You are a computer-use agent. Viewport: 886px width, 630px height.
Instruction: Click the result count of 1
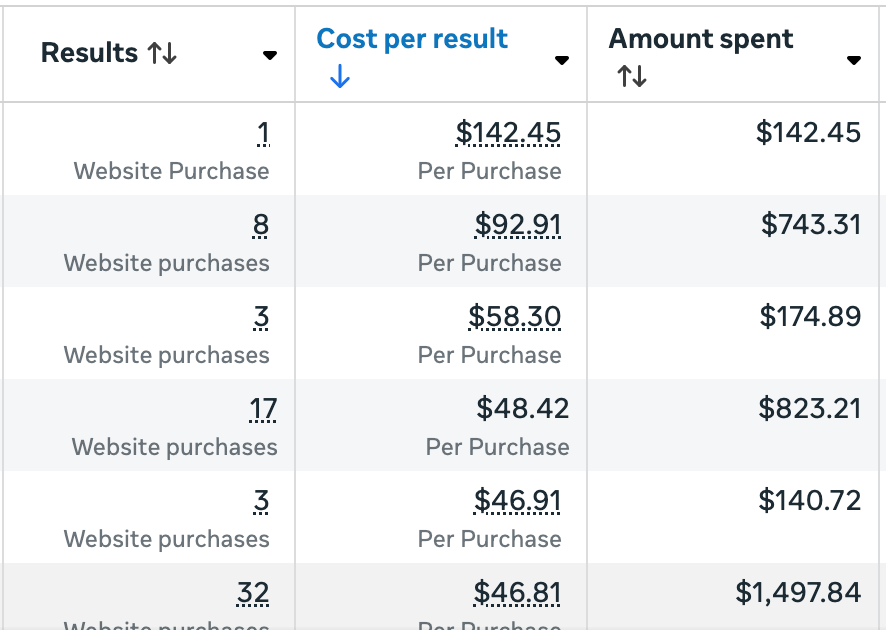coord(262,133)
